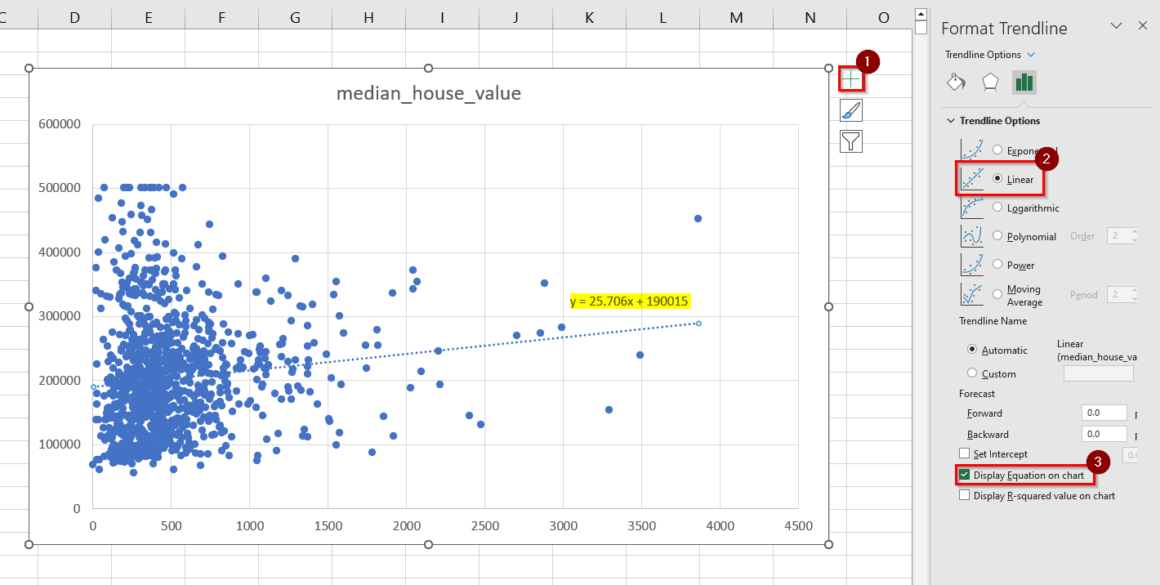Open the Chart Styles brush icon

click(850, 110)
